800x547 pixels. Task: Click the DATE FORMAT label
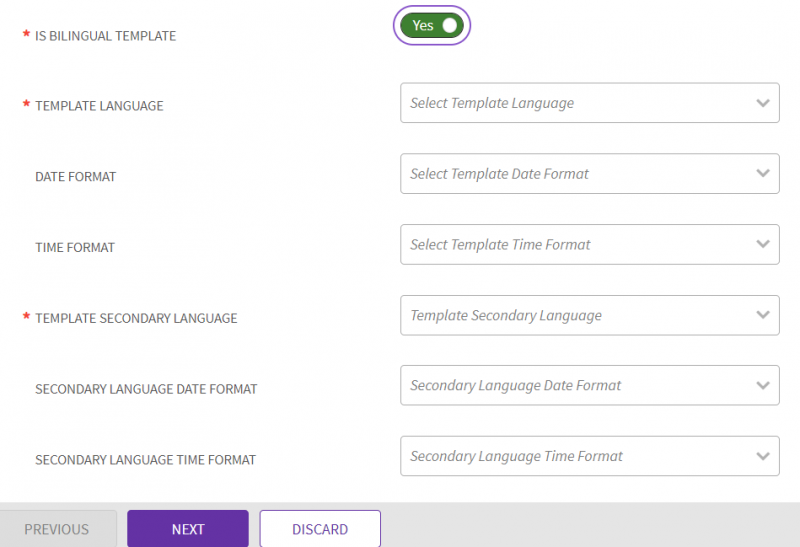[x=76, y=177]
